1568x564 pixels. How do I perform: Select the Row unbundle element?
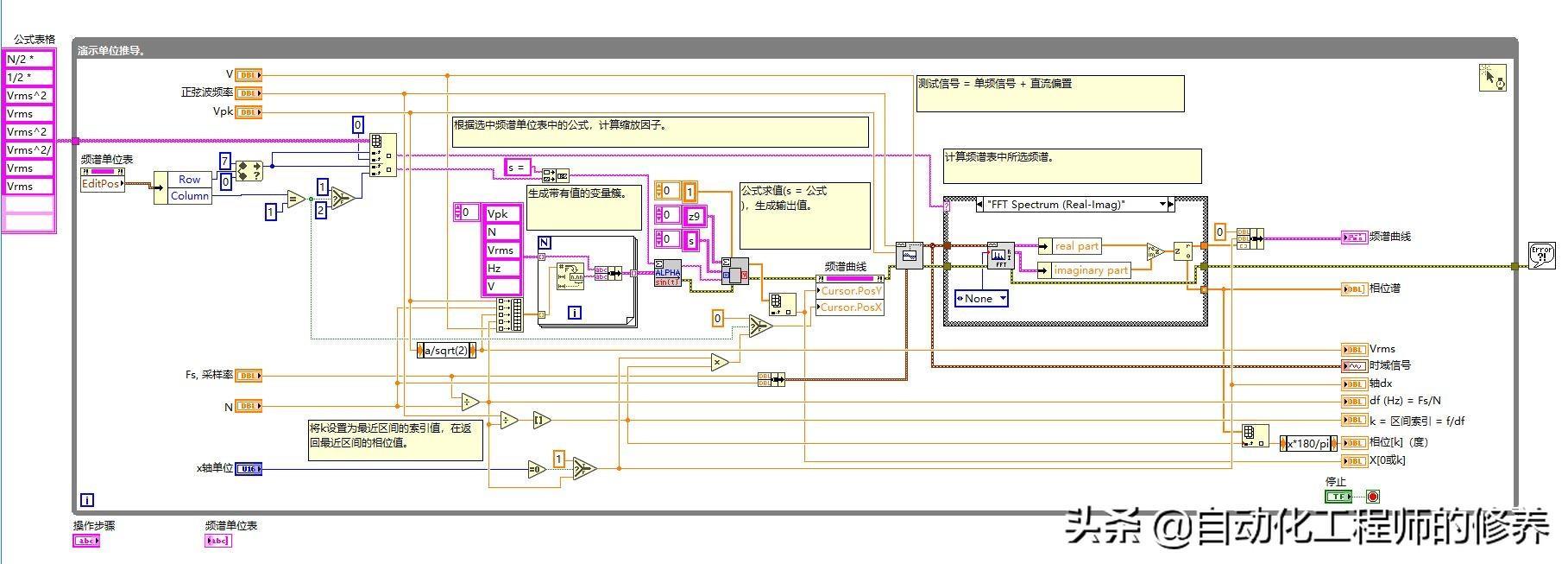tap(190, 180)
